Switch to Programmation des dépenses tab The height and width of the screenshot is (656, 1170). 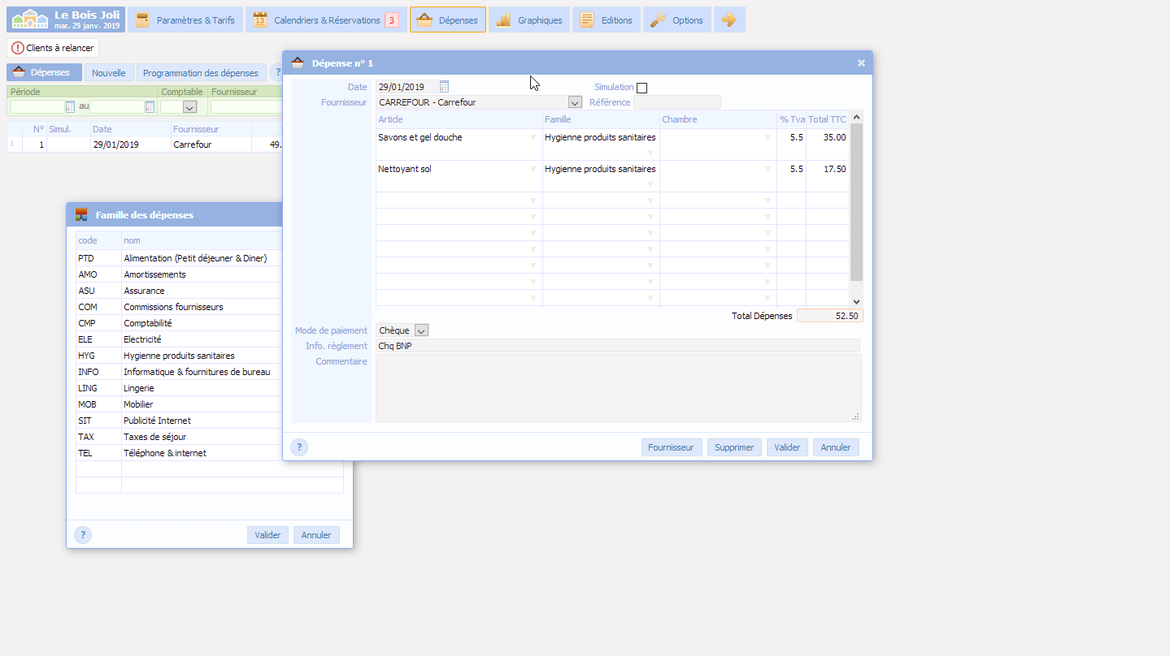click(200, 73)
